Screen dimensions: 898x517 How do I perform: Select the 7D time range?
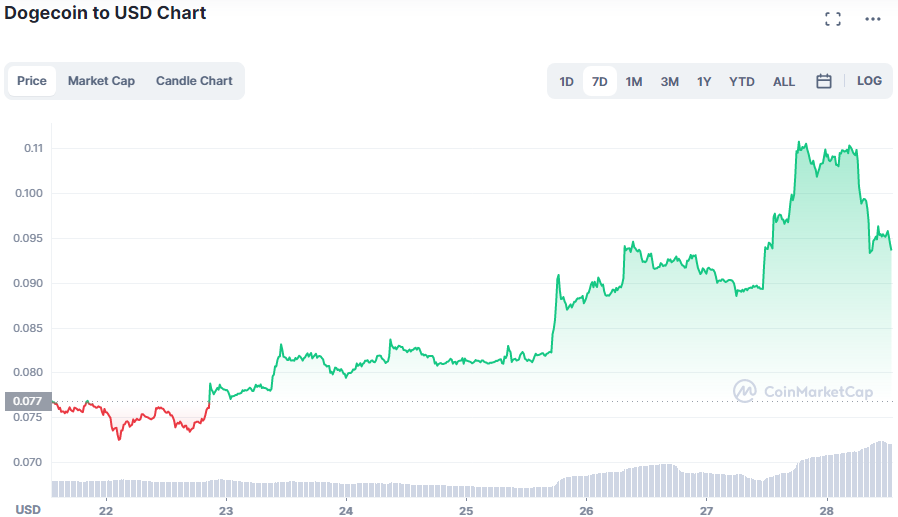point(600,81)
